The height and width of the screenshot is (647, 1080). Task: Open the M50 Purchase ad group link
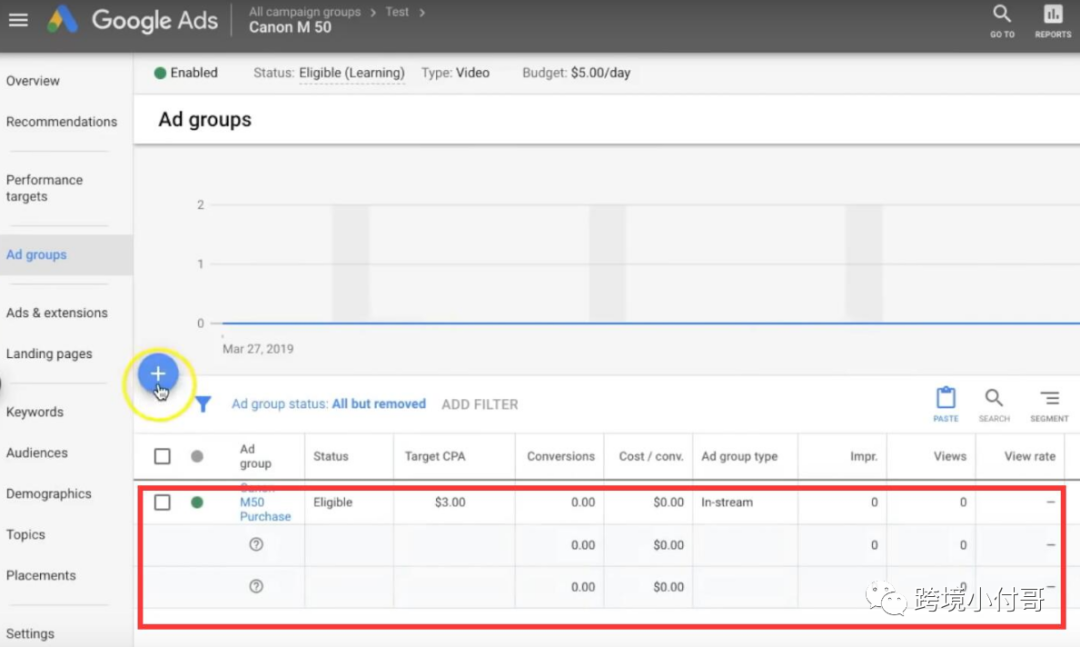[x=265, y=509]
